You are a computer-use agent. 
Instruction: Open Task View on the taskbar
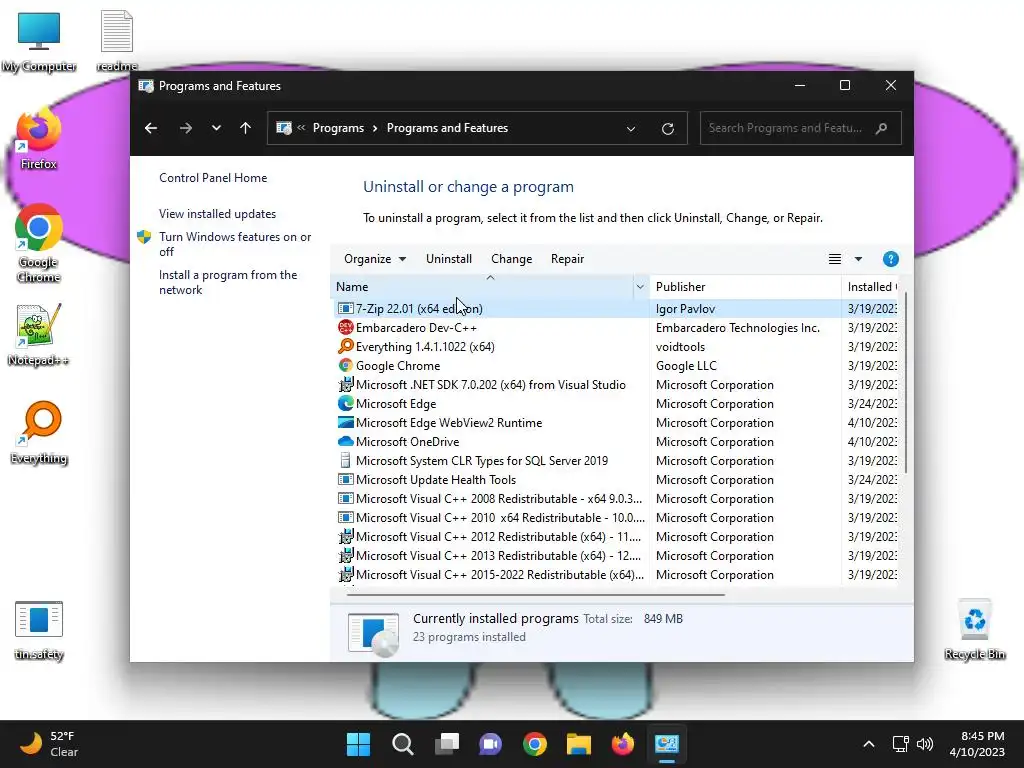447,744
